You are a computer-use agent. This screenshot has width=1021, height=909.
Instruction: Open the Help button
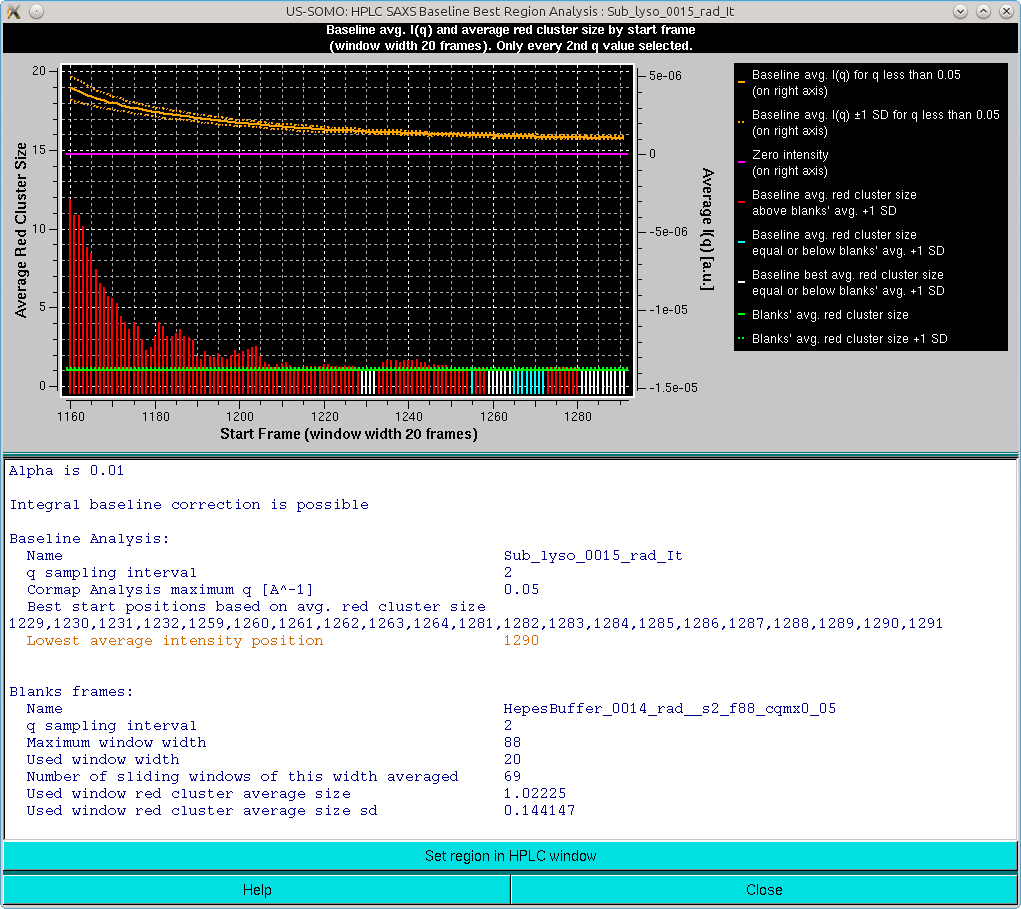256,889
